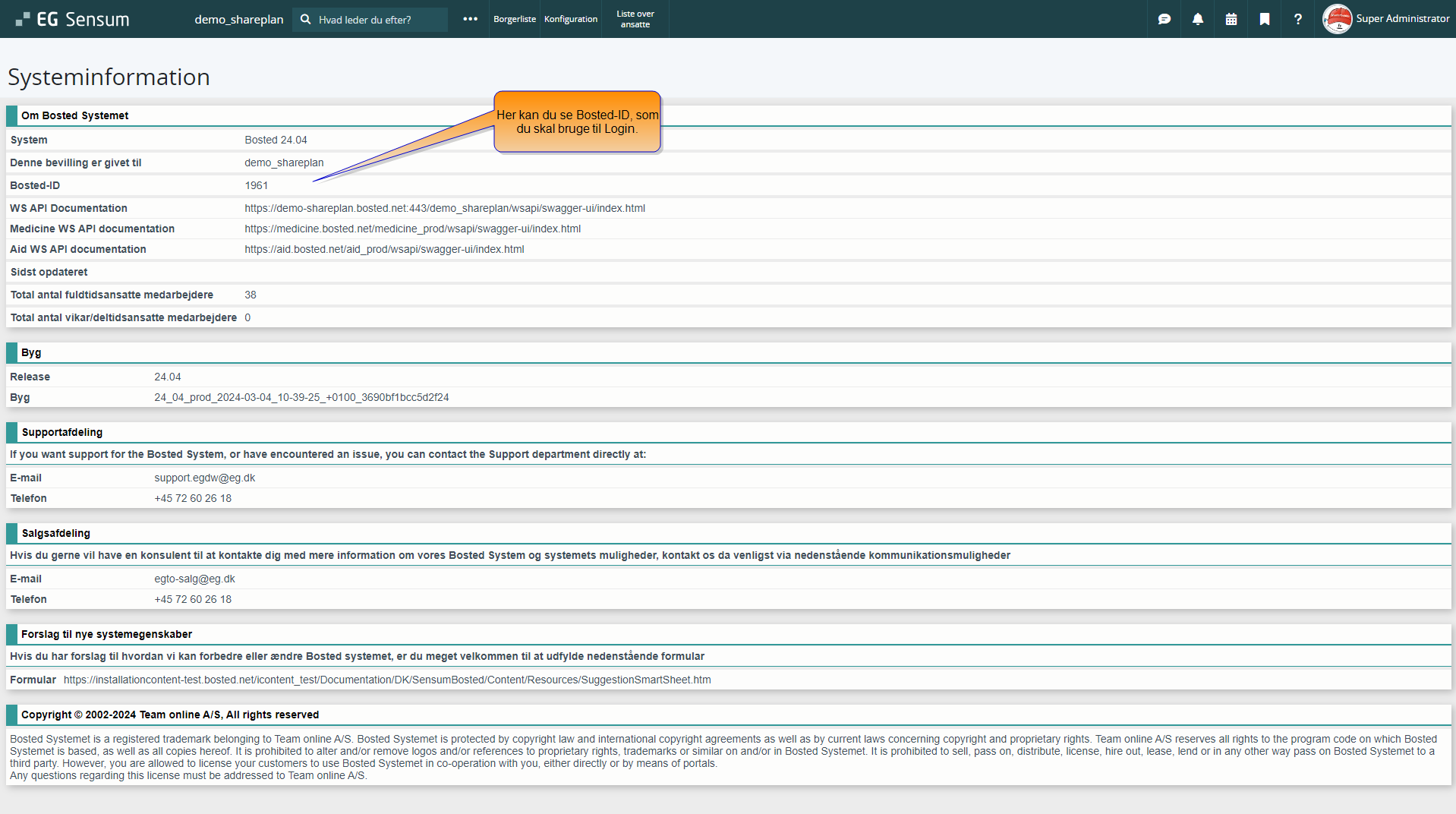Click the fuldtidsansatte count 38
Image resolution: width=1456 pixels, height=814 pixels.
coord(250,295)
